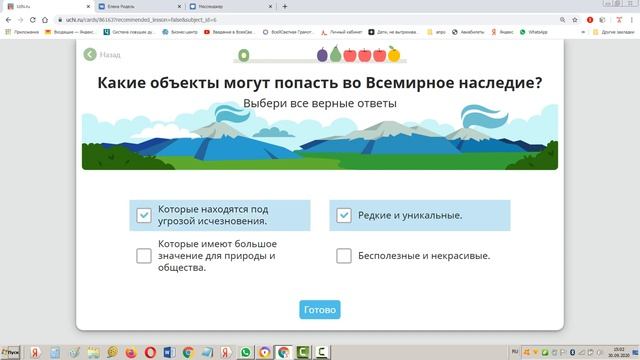
Task: Click the green marker at progress bar start
Action: click(x=244, y=55)
